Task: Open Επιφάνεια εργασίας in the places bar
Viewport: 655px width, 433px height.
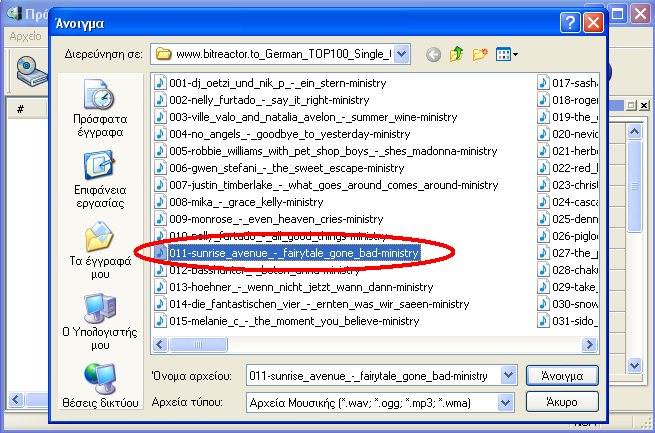Action: pyautogui.click(x=100, y=180)
